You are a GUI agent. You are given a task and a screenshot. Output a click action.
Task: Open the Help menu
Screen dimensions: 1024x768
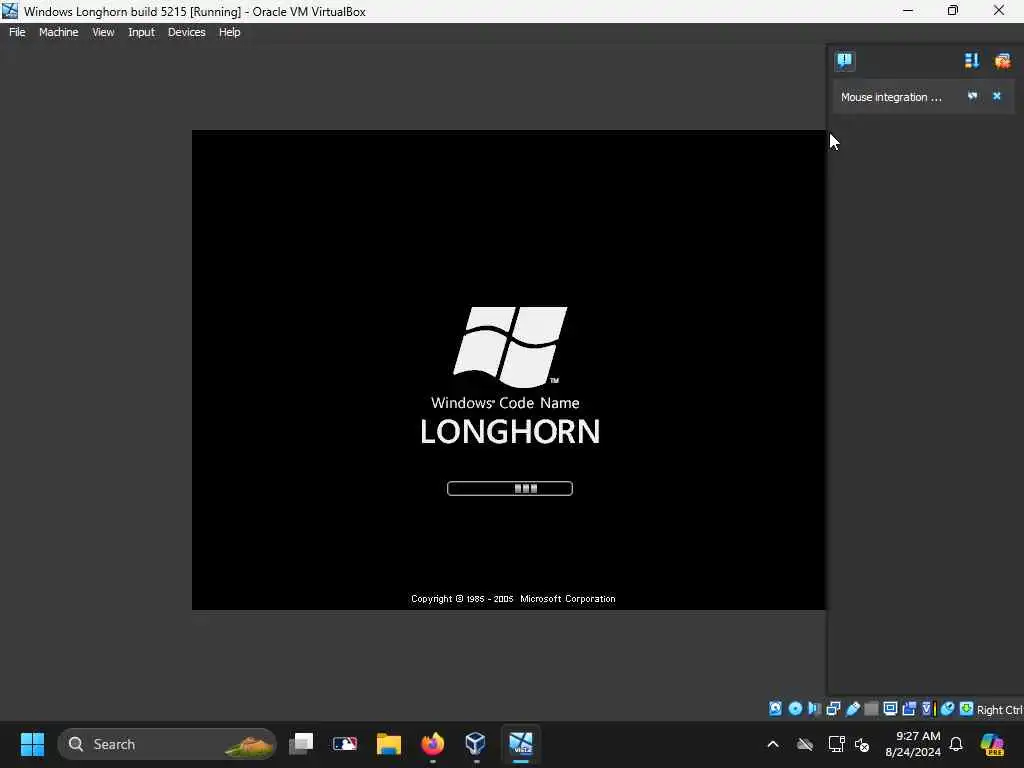coord(229,32)
